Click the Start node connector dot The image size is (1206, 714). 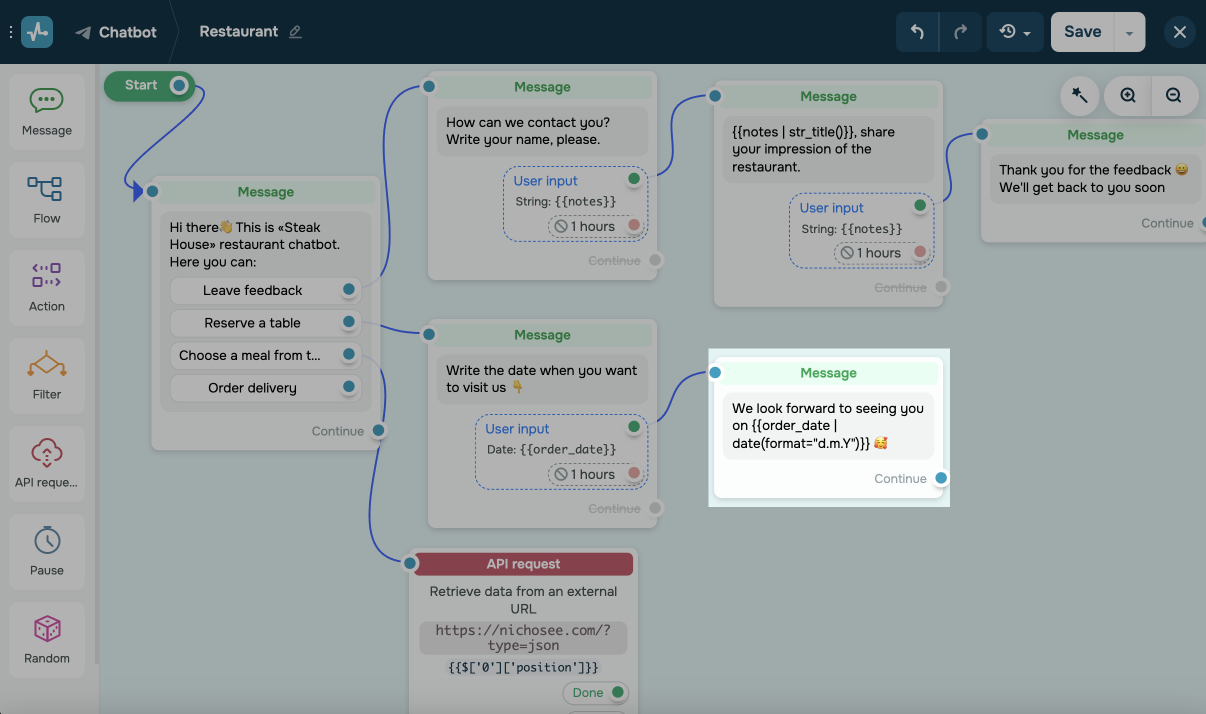coord(179,86)
